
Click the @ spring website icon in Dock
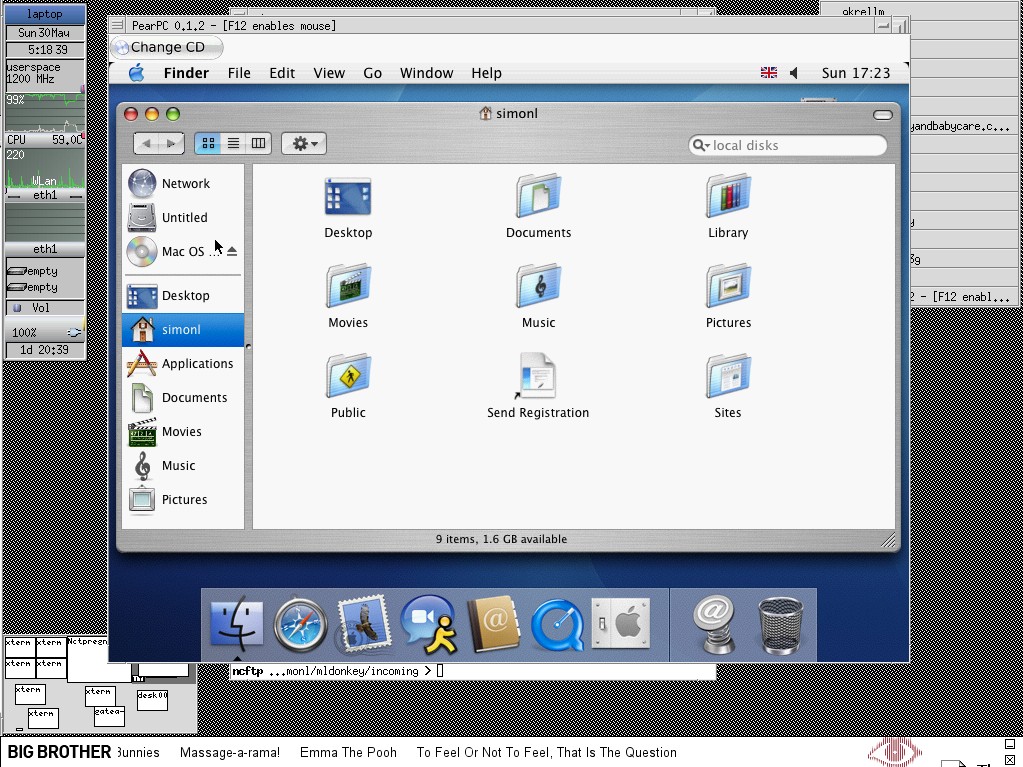point(714,625)
